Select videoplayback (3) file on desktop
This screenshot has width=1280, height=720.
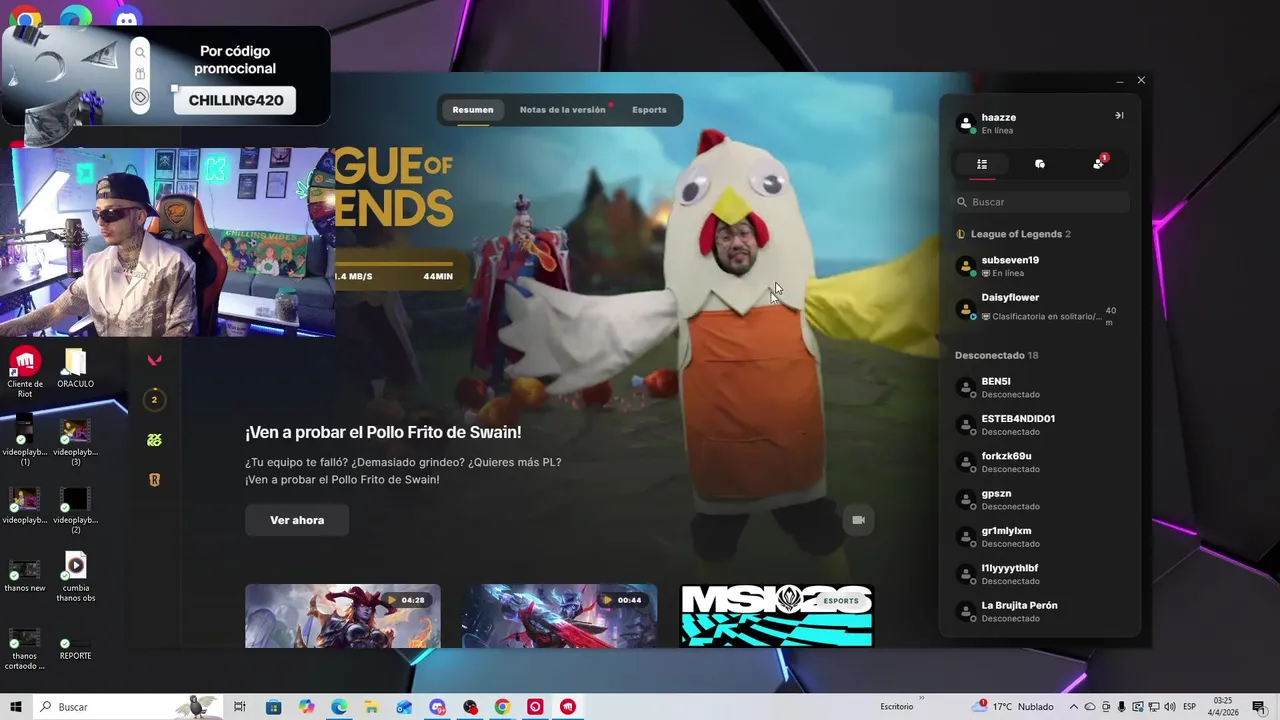click(x=76, y=440)
